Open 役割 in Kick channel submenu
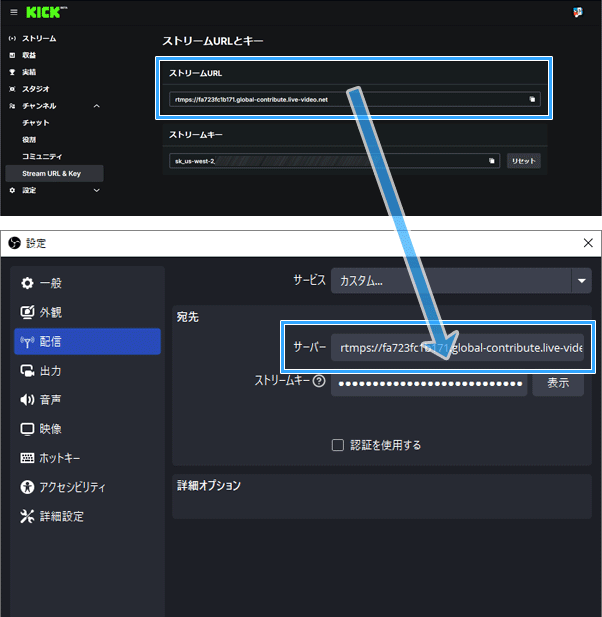The height and width of the screenshot is (617, 602). coord(29,140)
